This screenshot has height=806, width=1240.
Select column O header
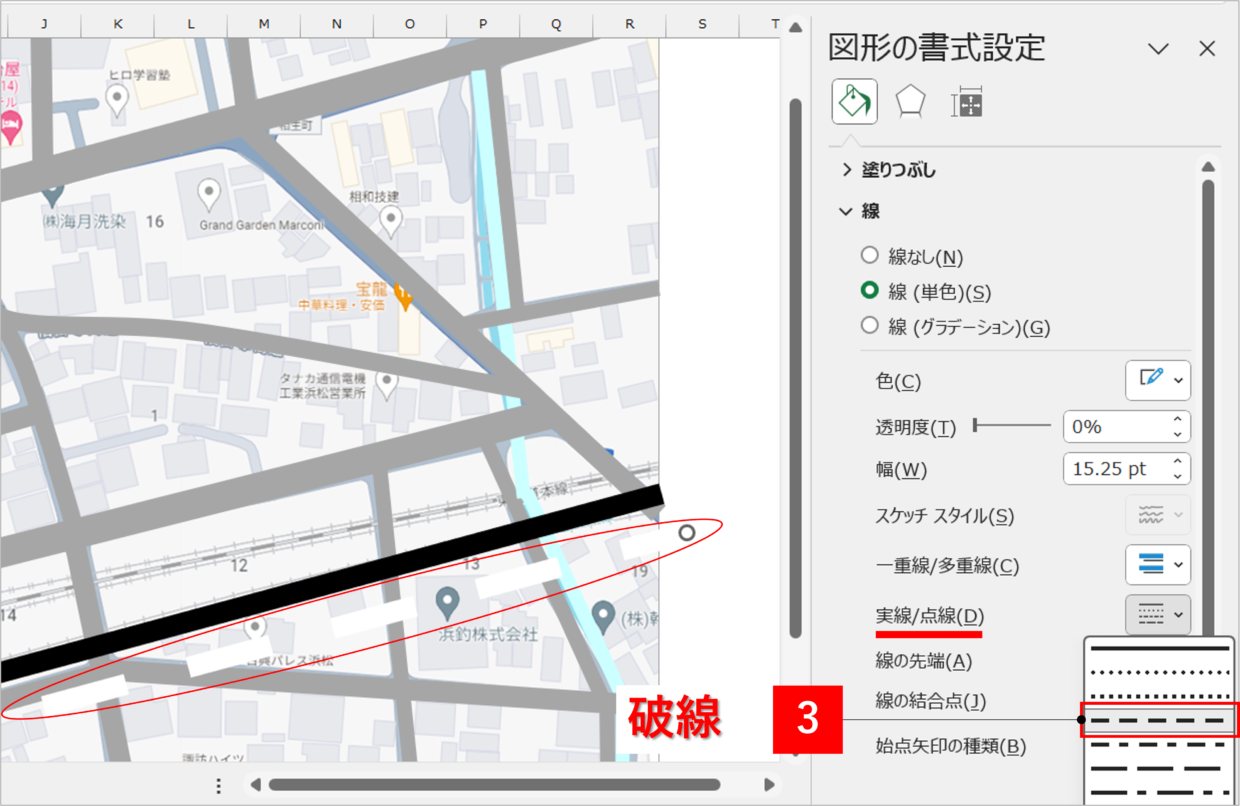tap(410, 24)
